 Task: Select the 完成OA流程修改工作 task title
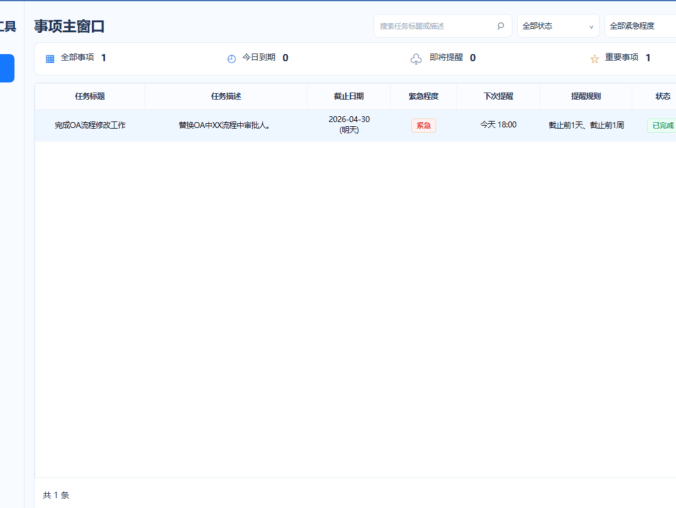[90, 125]
